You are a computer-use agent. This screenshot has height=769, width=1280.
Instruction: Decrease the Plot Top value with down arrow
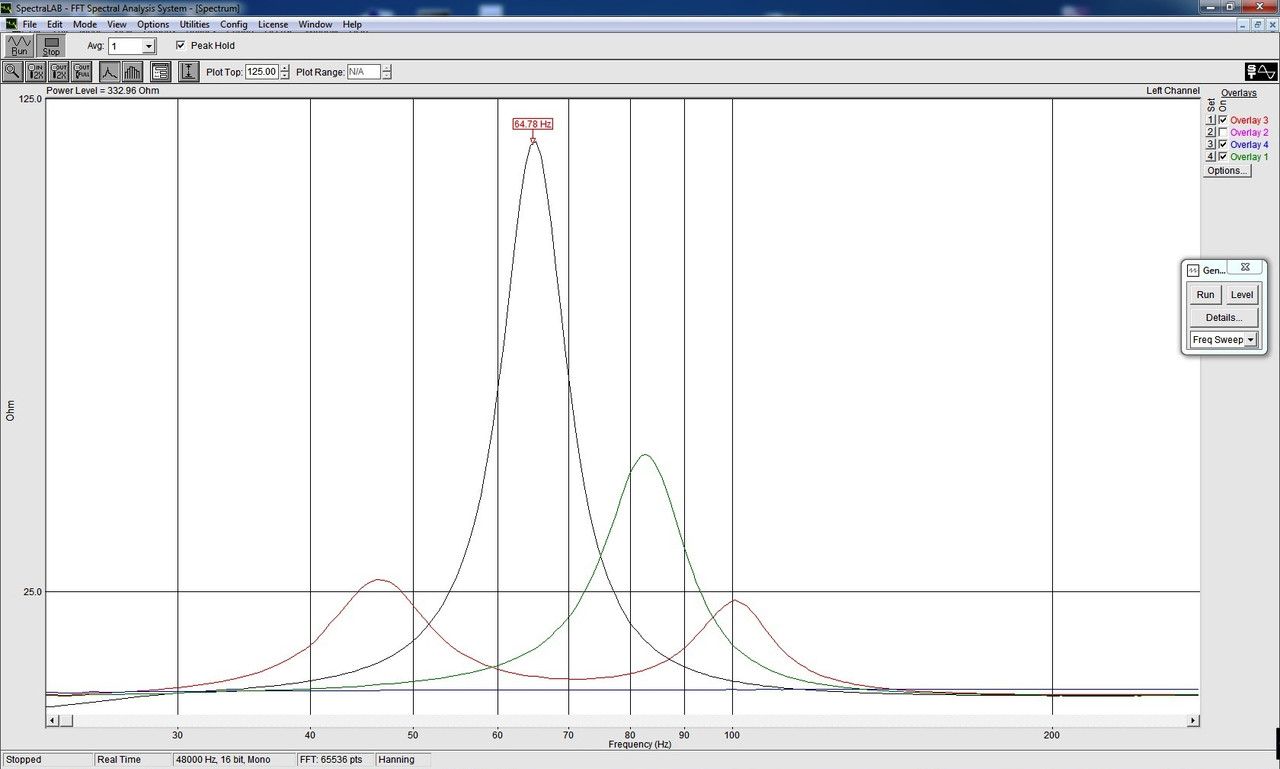point(285,76)
